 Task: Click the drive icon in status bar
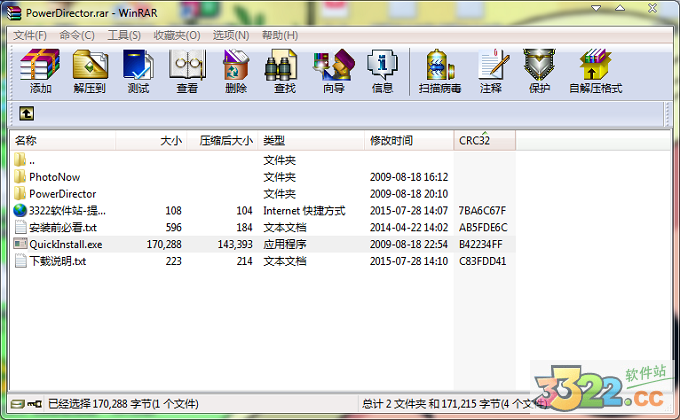click(17, 404)
